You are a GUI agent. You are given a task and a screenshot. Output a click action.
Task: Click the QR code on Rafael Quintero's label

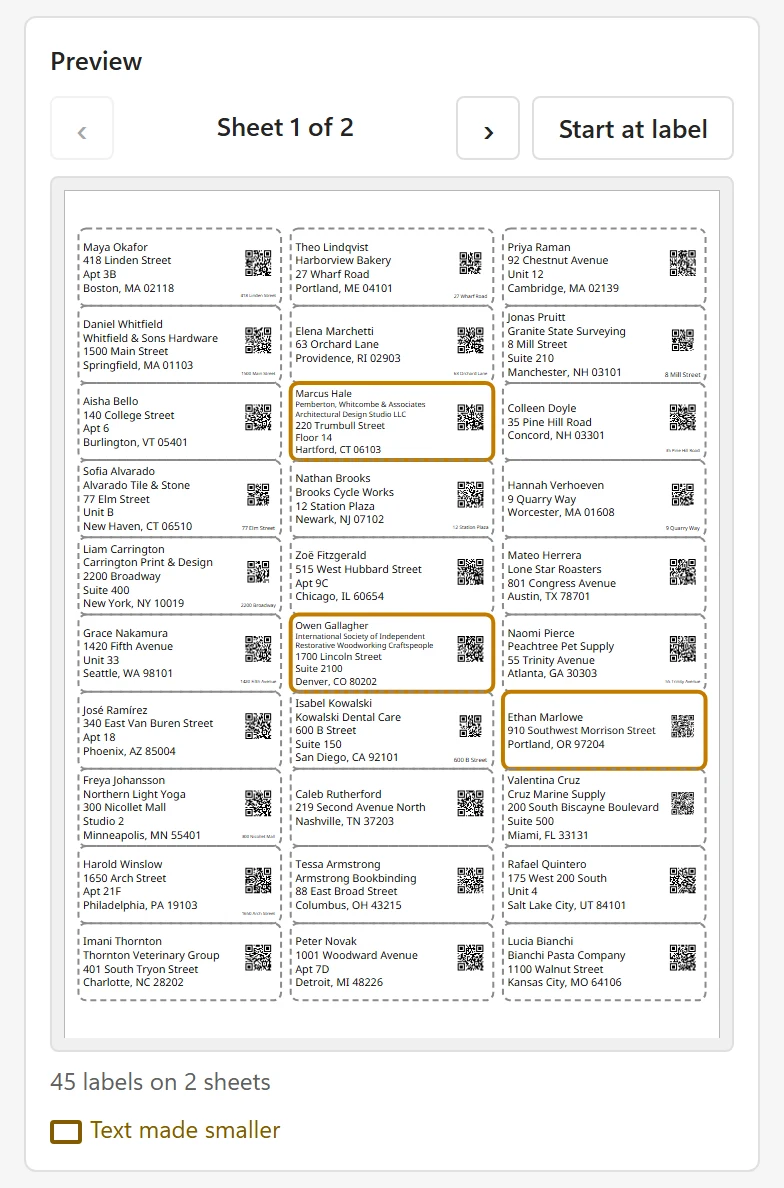pyautogui.click(x=682, y=880)
